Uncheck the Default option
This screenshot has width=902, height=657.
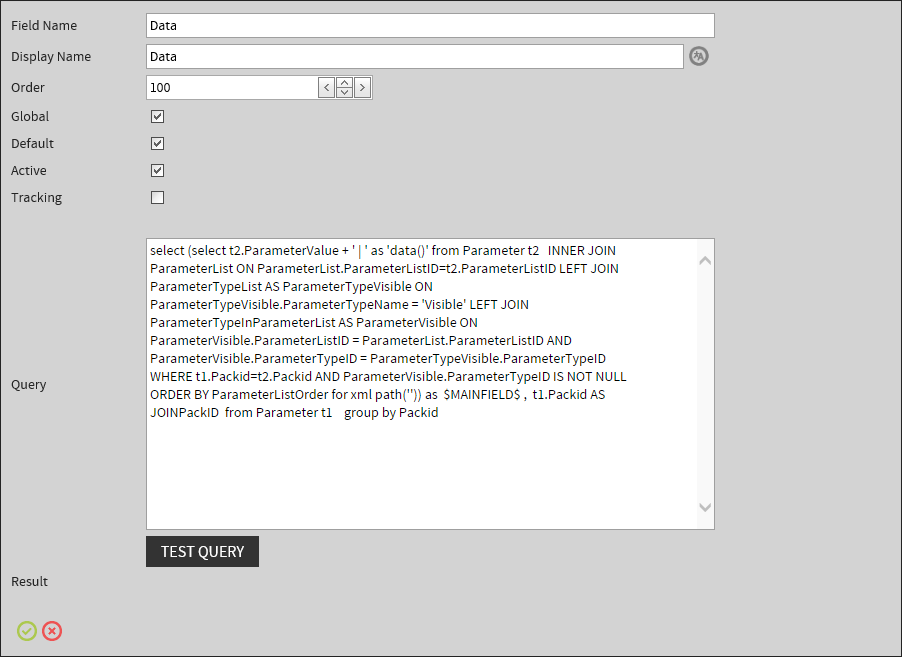(157, 143)
